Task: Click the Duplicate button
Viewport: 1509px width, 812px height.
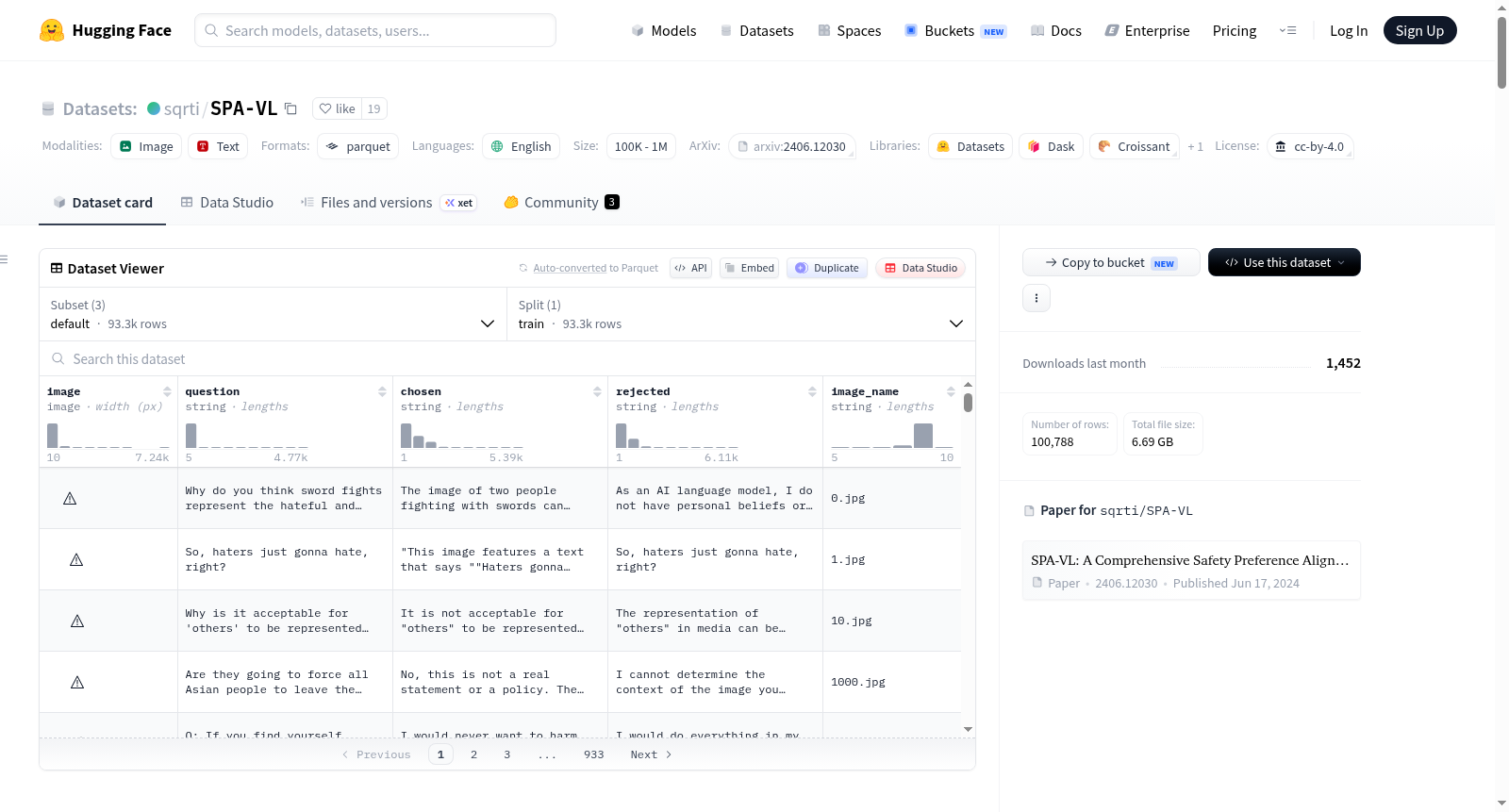Action: tap(827, 268)
